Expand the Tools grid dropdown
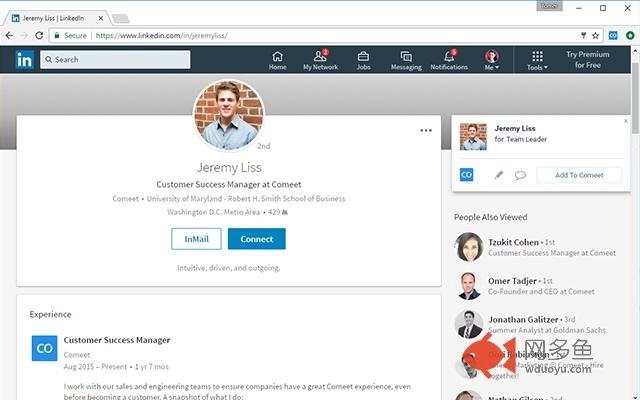 tap(537, 60)
